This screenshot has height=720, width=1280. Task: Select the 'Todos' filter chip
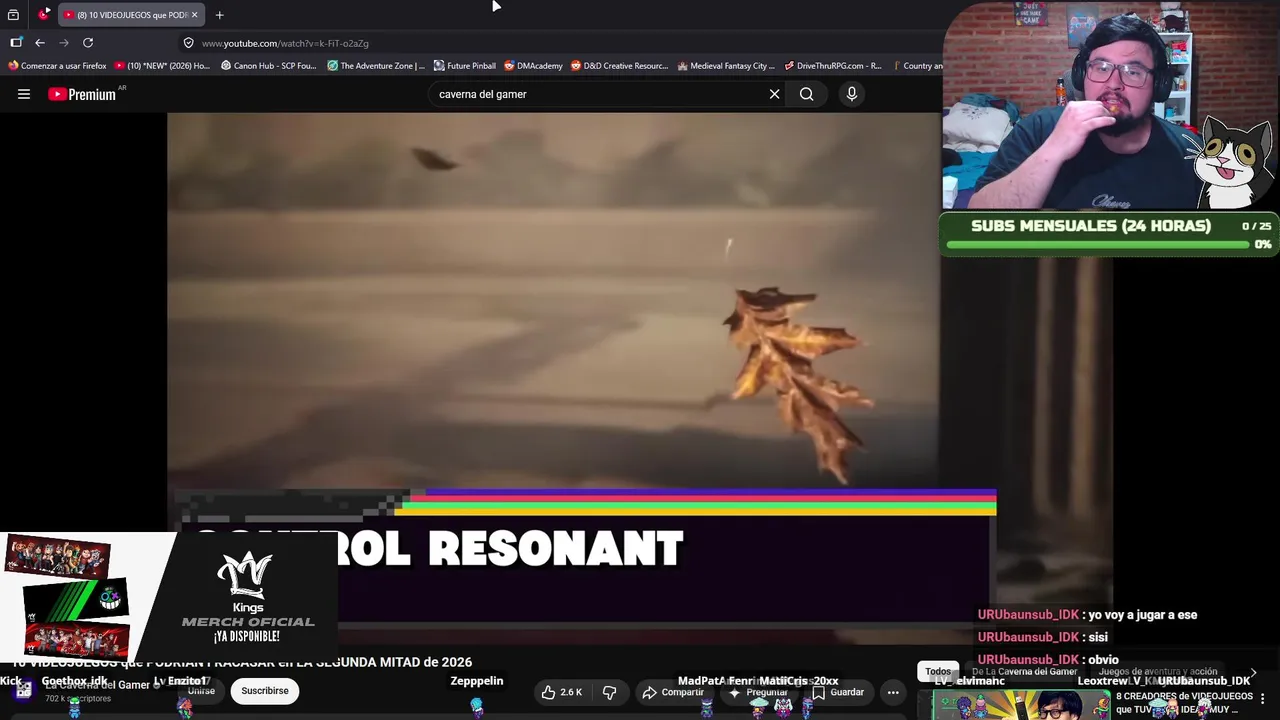[x=938, y=672]
